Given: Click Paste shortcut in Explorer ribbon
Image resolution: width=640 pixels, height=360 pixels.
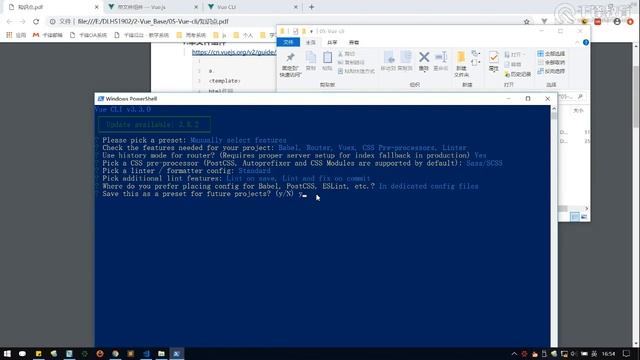Looking at the screenshot, I should 356,71.
